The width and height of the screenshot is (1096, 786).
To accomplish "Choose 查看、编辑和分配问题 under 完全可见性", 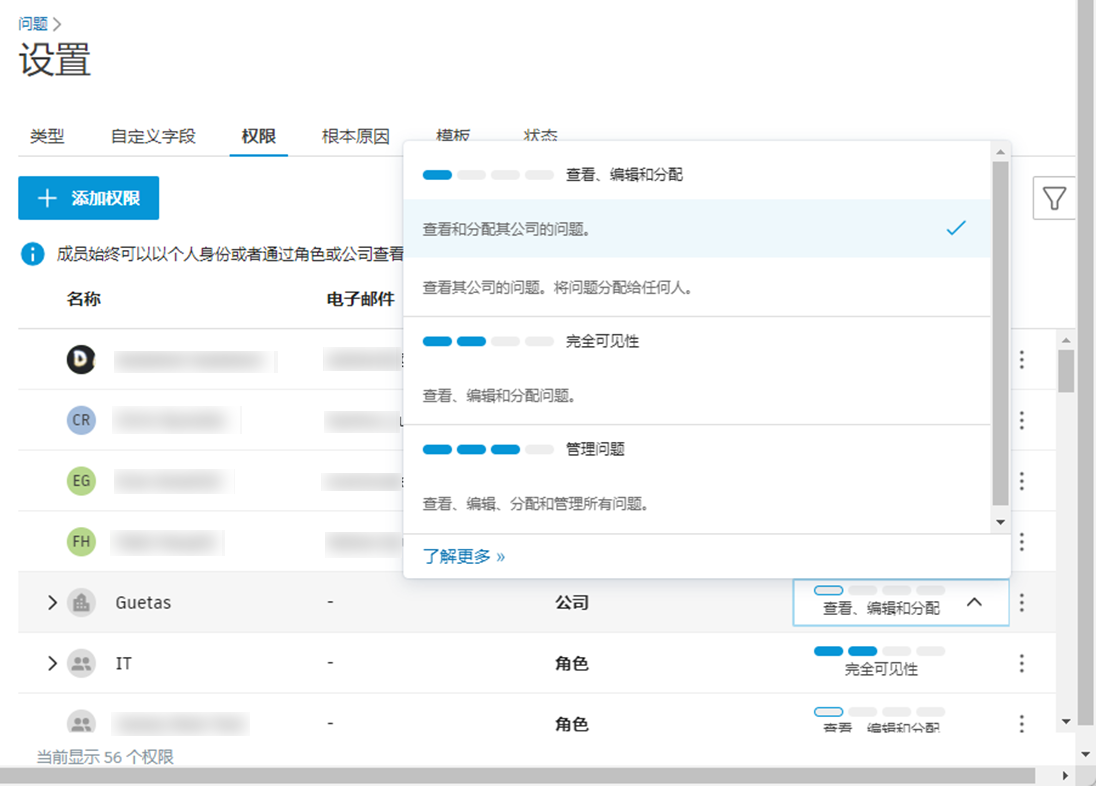I will (697, 396).
